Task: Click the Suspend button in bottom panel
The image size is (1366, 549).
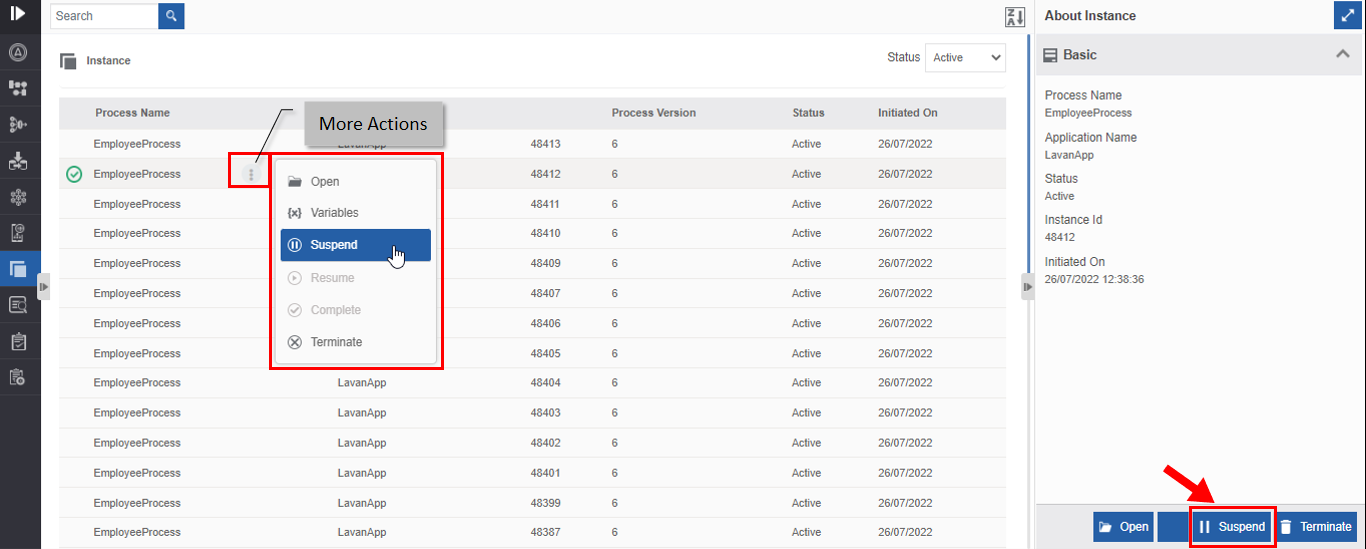Action: click(x=1232, y=527)
